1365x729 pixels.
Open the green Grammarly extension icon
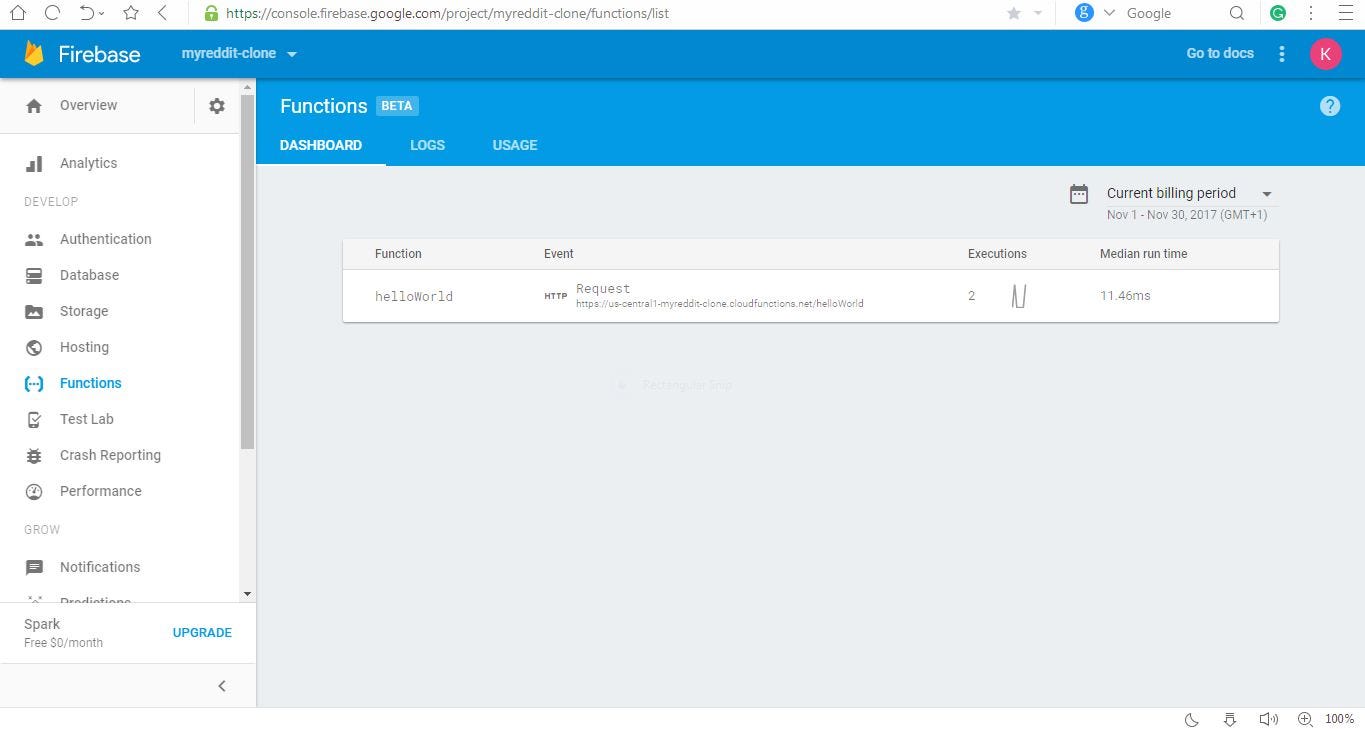coord(1277,13)
